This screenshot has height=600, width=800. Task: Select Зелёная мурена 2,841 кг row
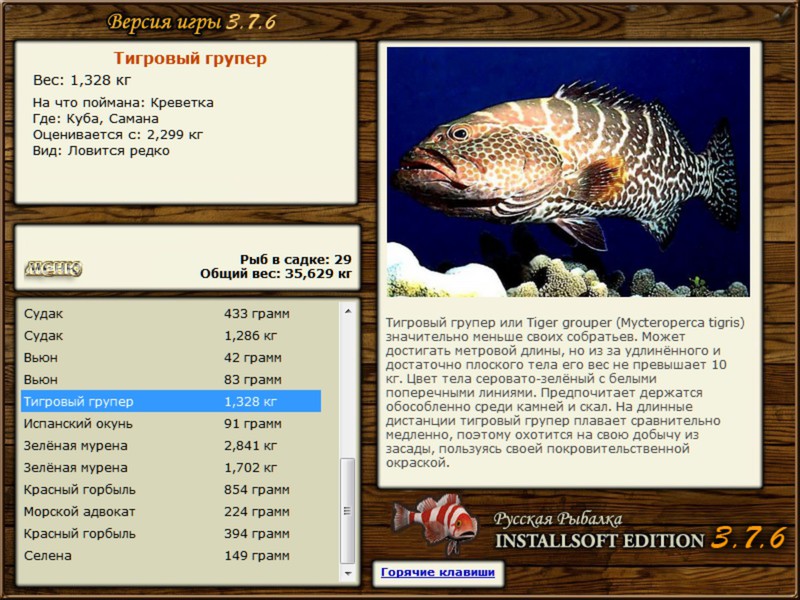click(171, 445)
